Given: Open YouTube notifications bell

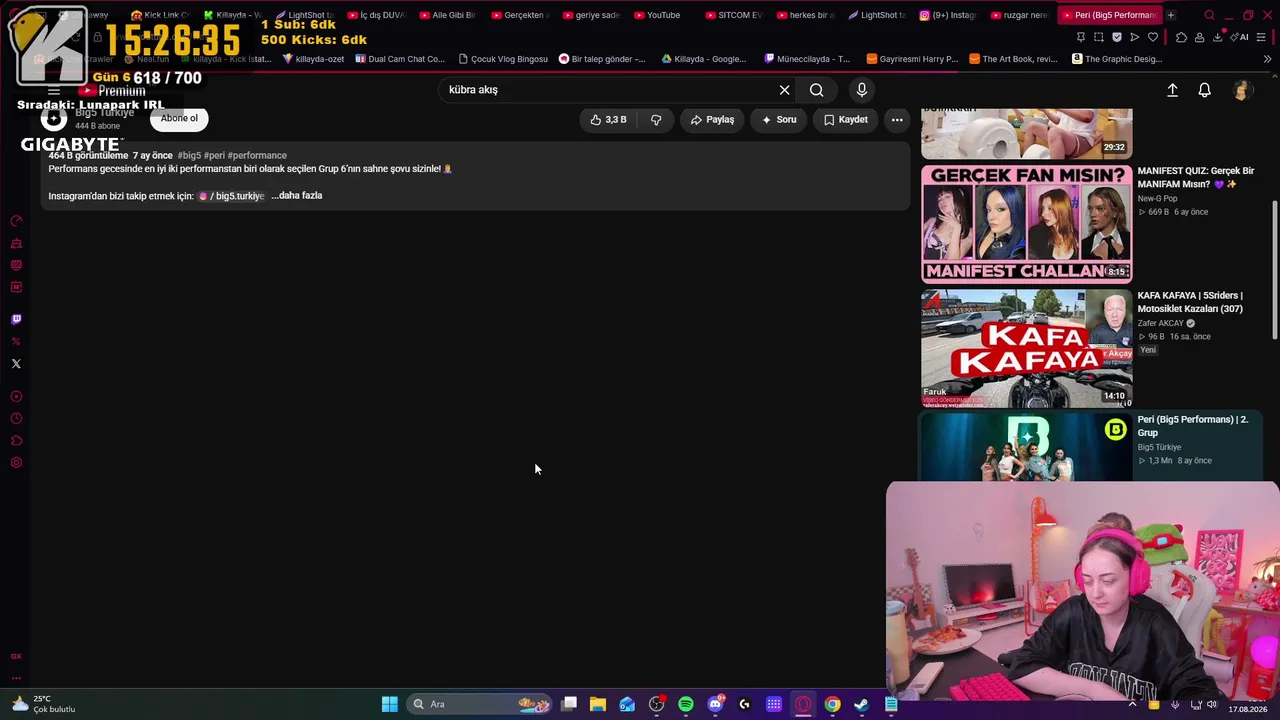Looking at the screenshot, I should point(1205,90).
